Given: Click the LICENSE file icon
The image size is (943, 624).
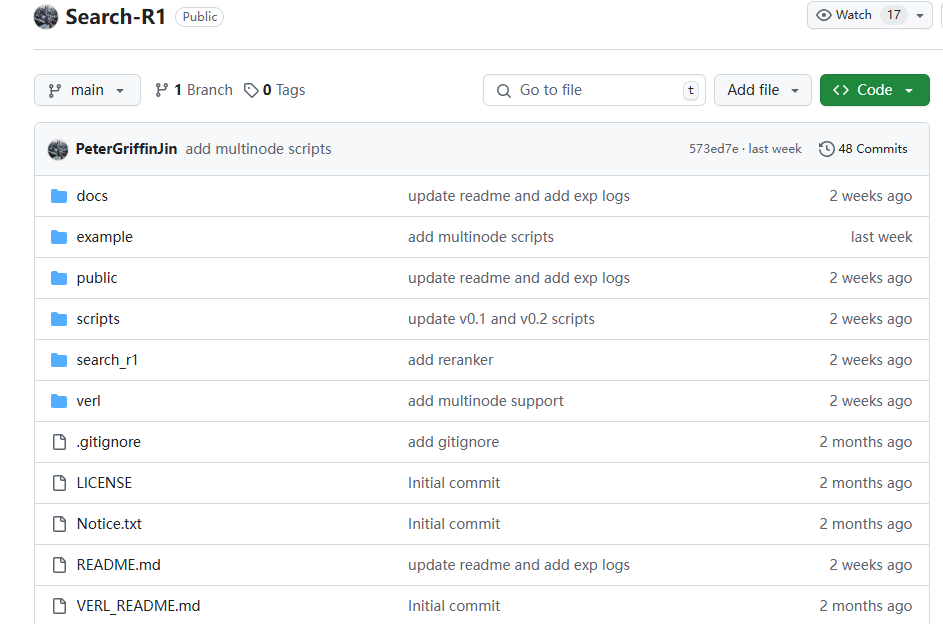Looking at the screenshot, I should click(x=59, y=483).
